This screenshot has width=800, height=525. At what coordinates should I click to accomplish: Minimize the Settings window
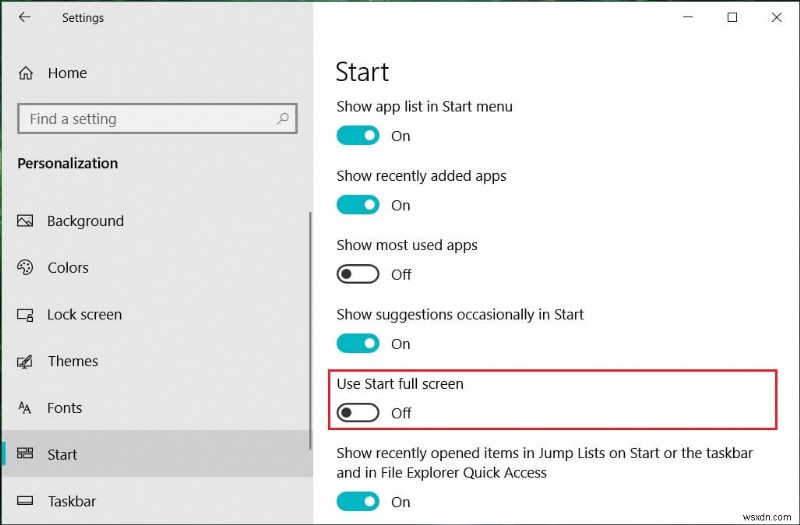(688, 17)
